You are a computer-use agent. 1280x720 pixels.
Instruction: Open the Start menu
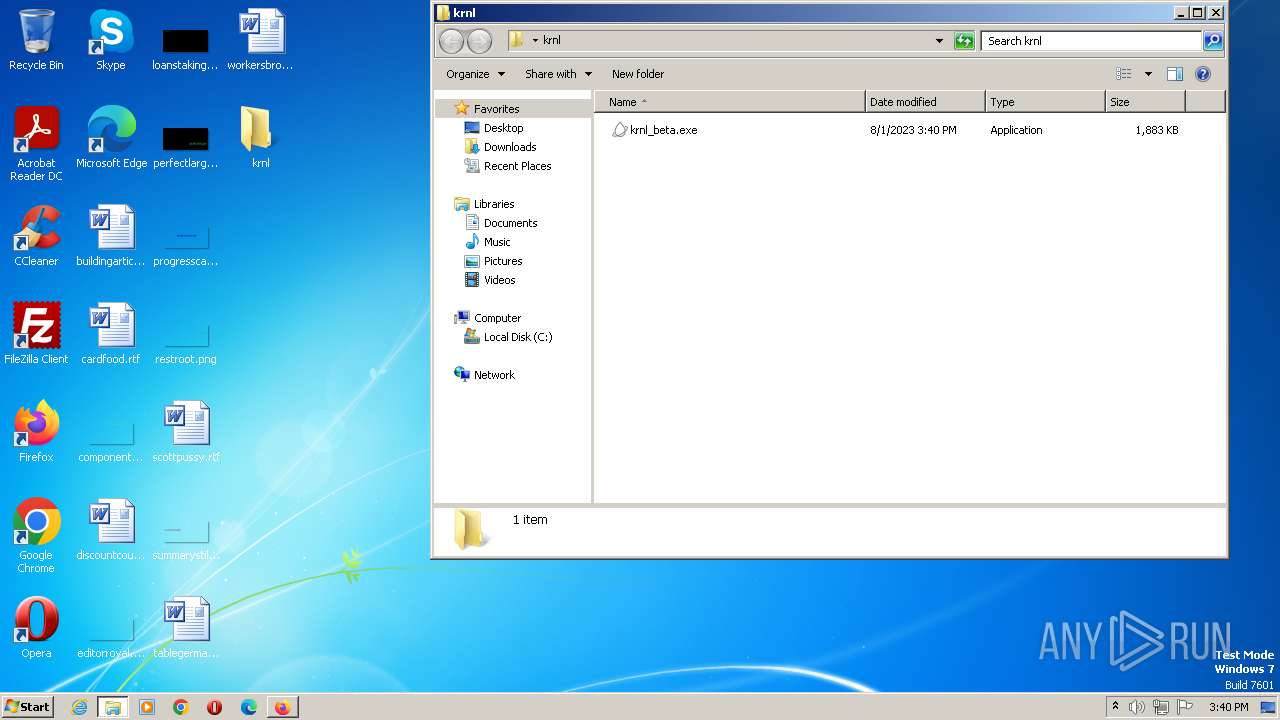28,707
